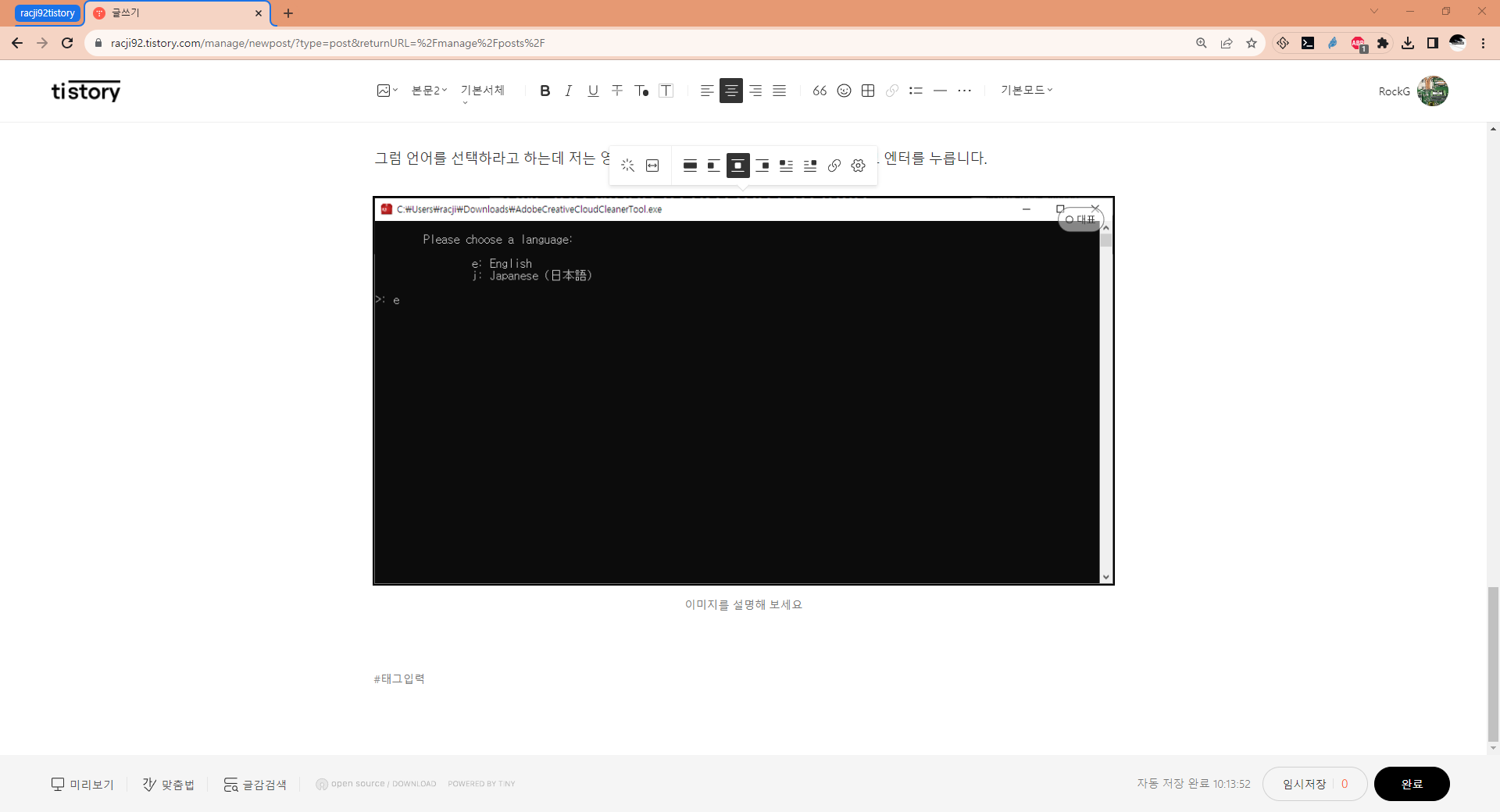The image size is (1500, 812).
Task: Bookmark this page with star icon
Action: (1252, 43)
